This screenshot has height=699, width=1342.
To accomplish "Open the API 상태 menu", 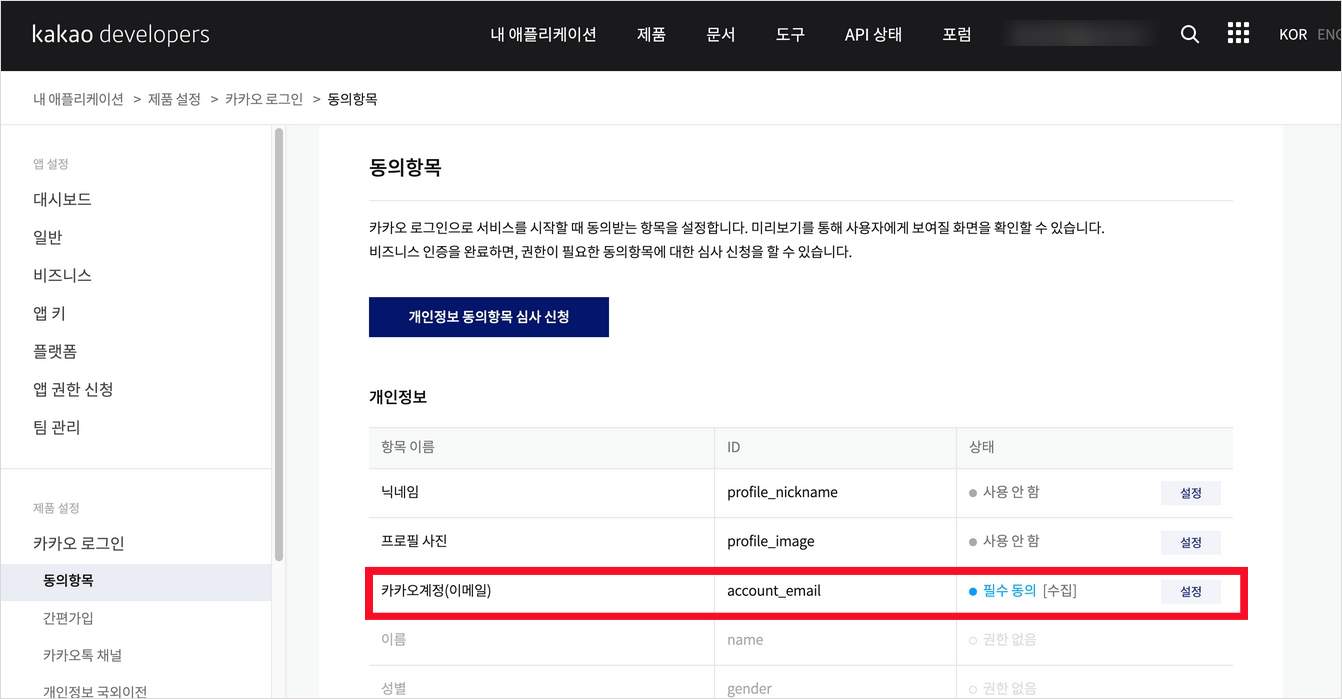I will tap(873, 34).
